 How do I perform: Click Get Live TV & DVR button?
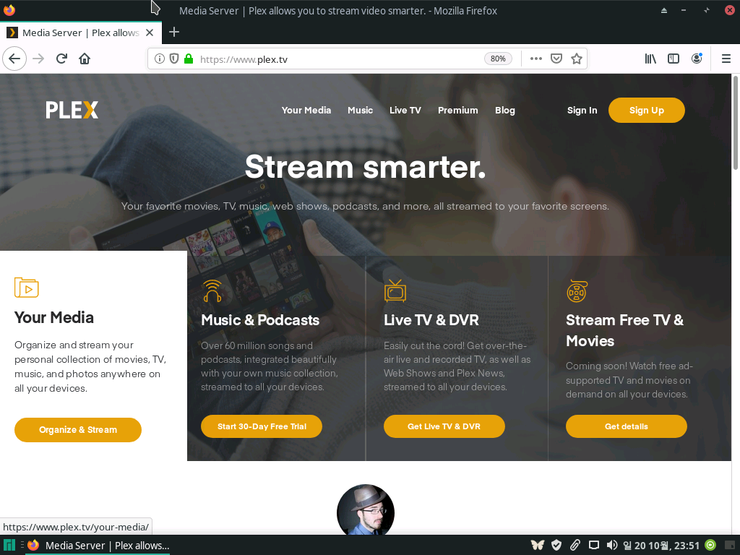[444, 427]
